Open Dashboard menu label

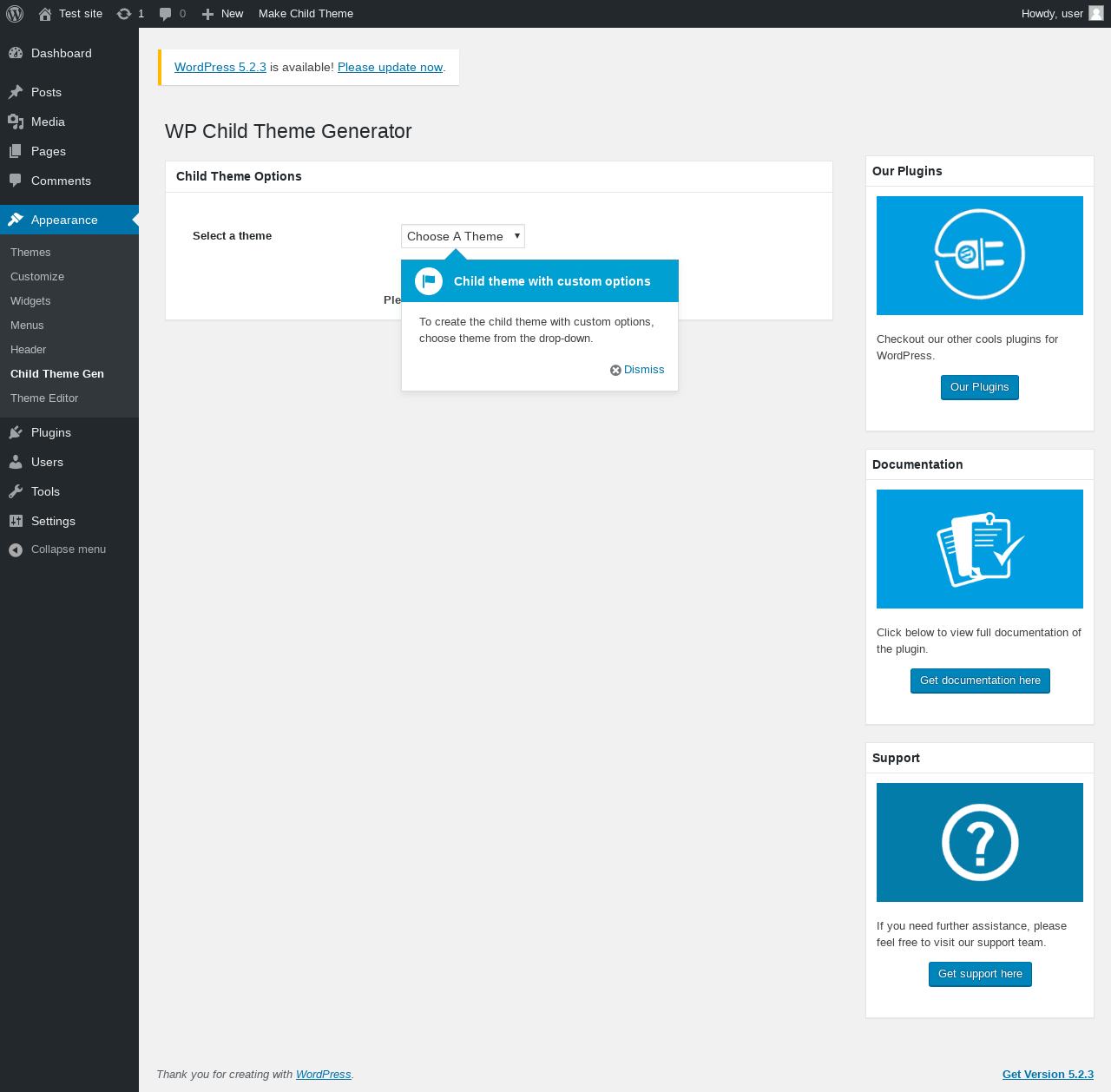pyautogui.click(x=62, y=53)
